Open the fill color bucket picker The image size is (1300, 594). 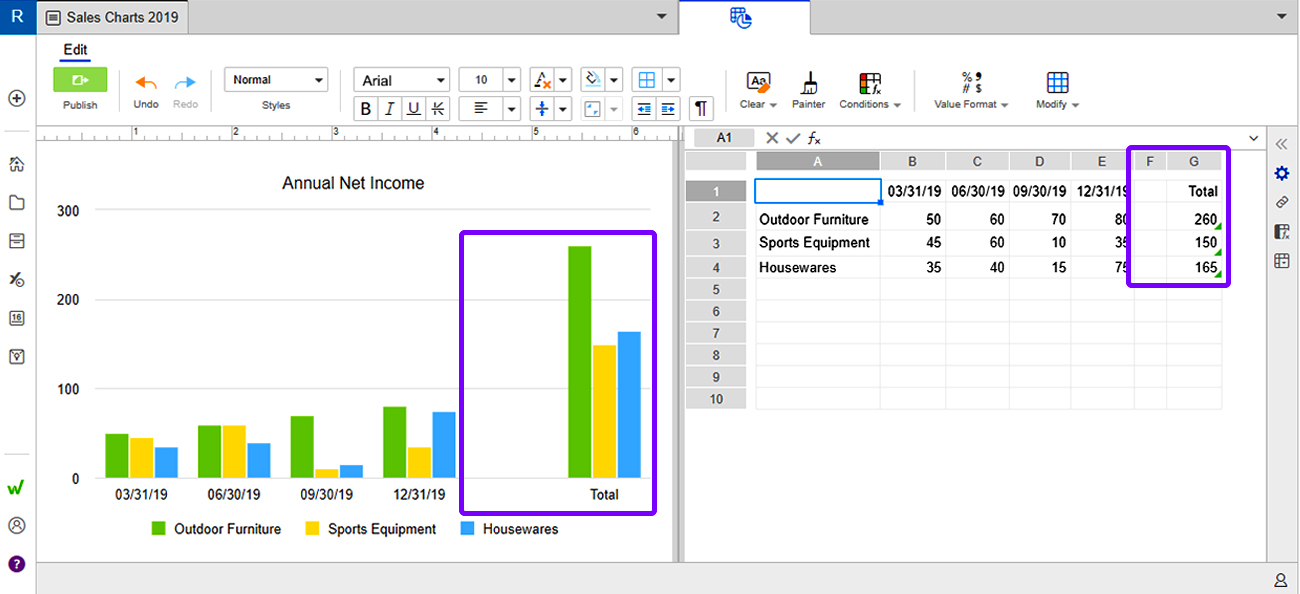coord(593,80)
